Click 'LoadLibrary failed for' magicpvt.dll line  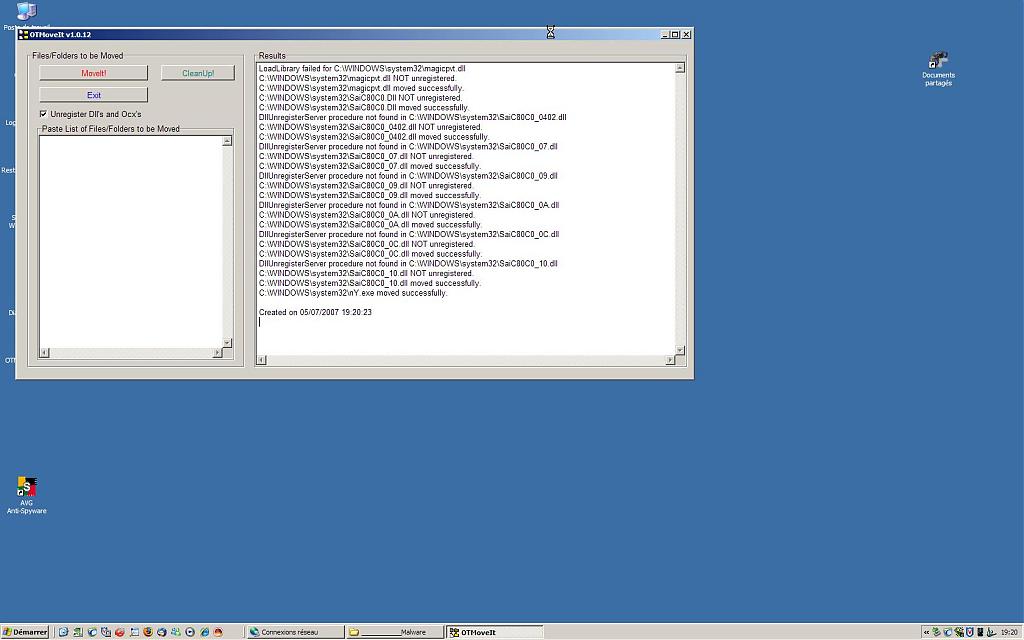click(362, 69)
